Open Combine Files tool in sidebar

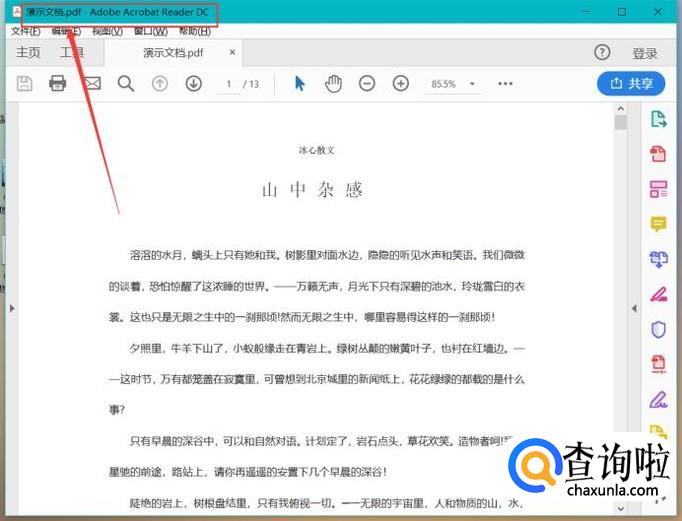(x=659, y=260)
